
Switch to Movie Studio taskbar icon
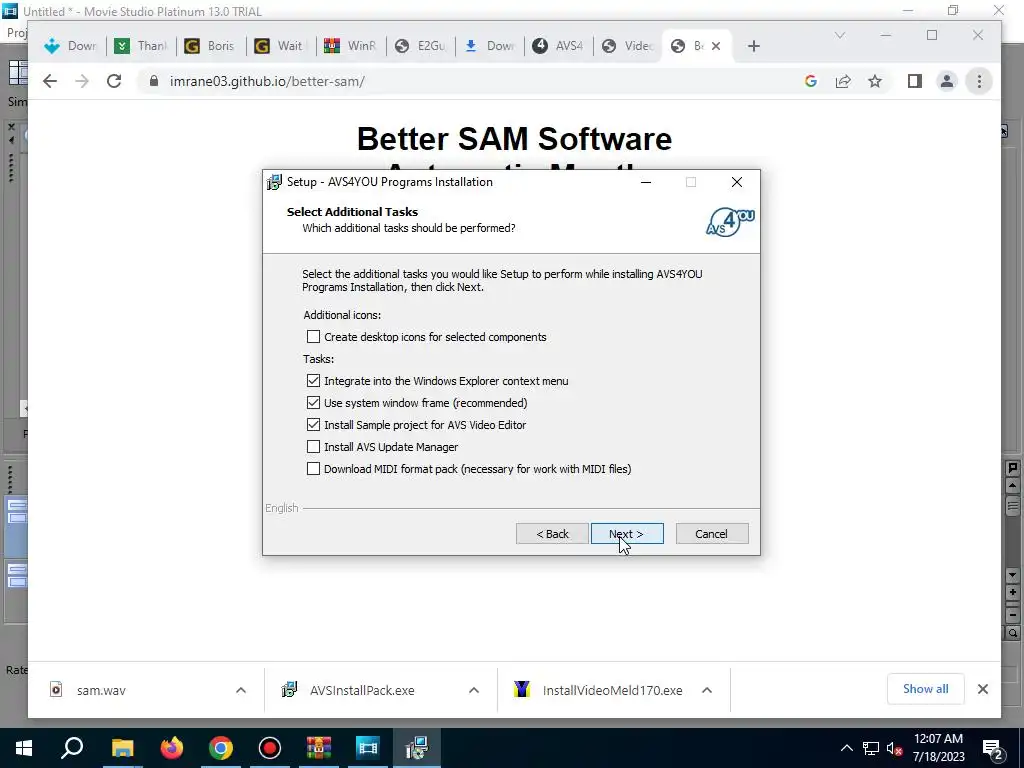pyautogui.click(x=368, y=748)
